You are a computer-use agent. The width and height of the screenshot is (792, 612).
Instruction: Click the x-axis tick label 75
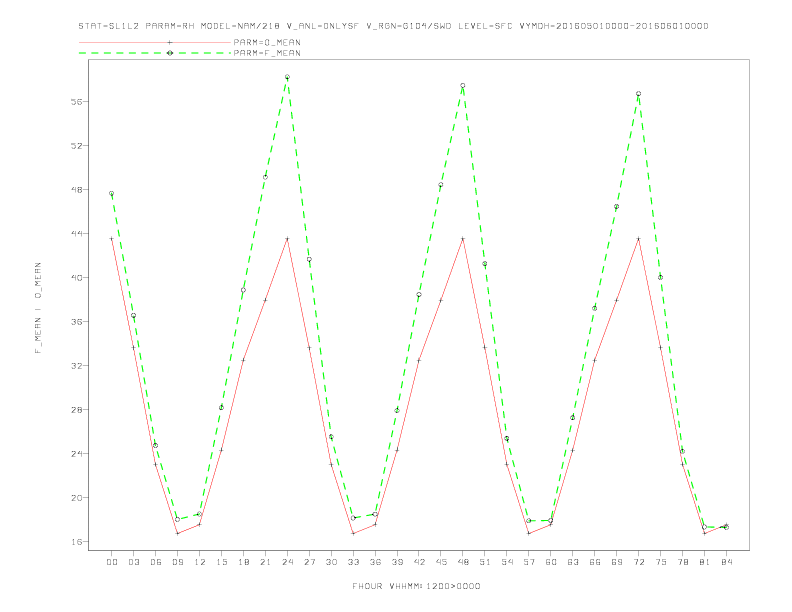(660, 562)
